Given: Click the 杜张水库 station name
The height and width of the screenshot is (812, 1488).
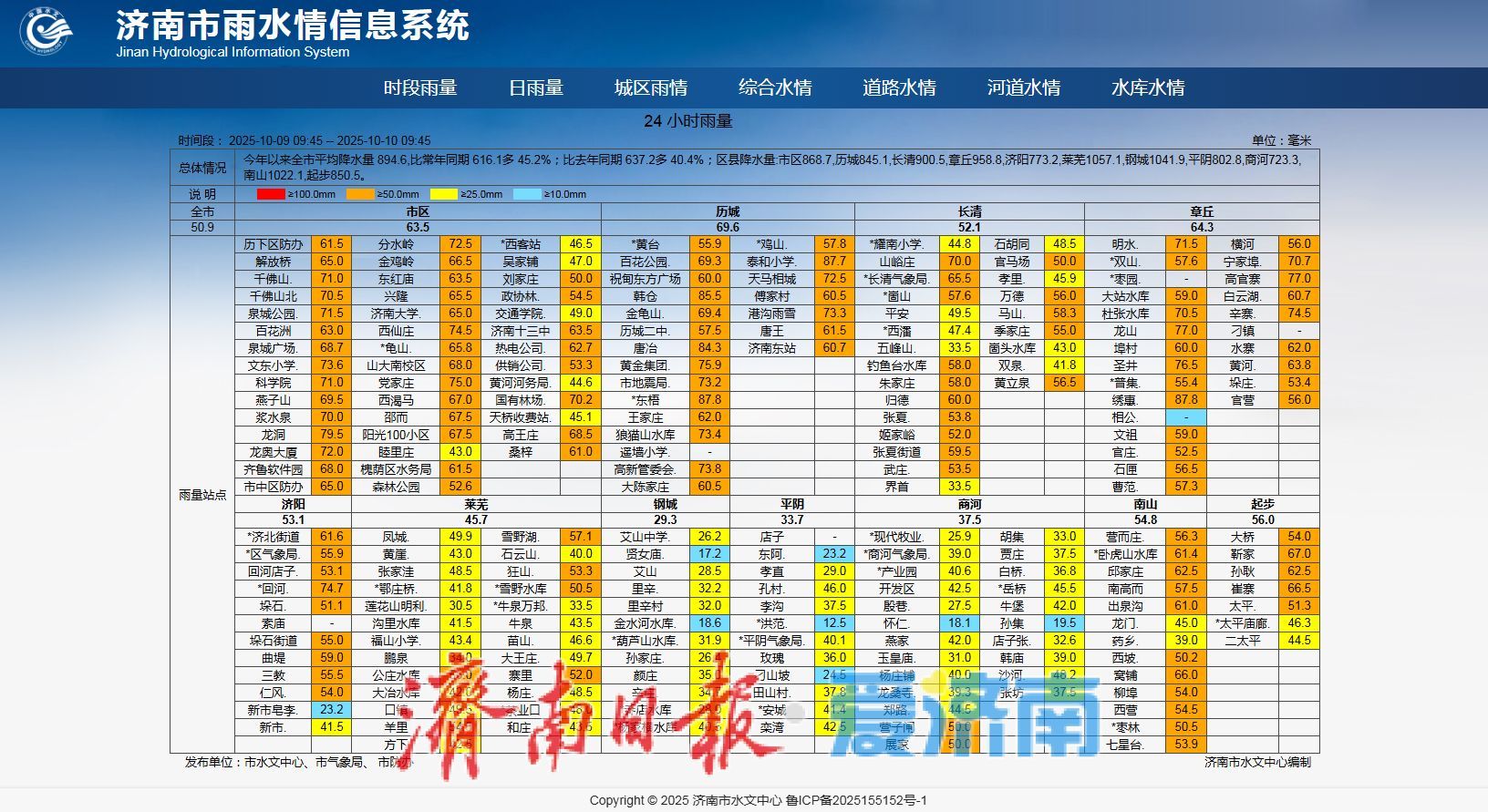Looking at the screenshot, I should [x=1125, y=313].
